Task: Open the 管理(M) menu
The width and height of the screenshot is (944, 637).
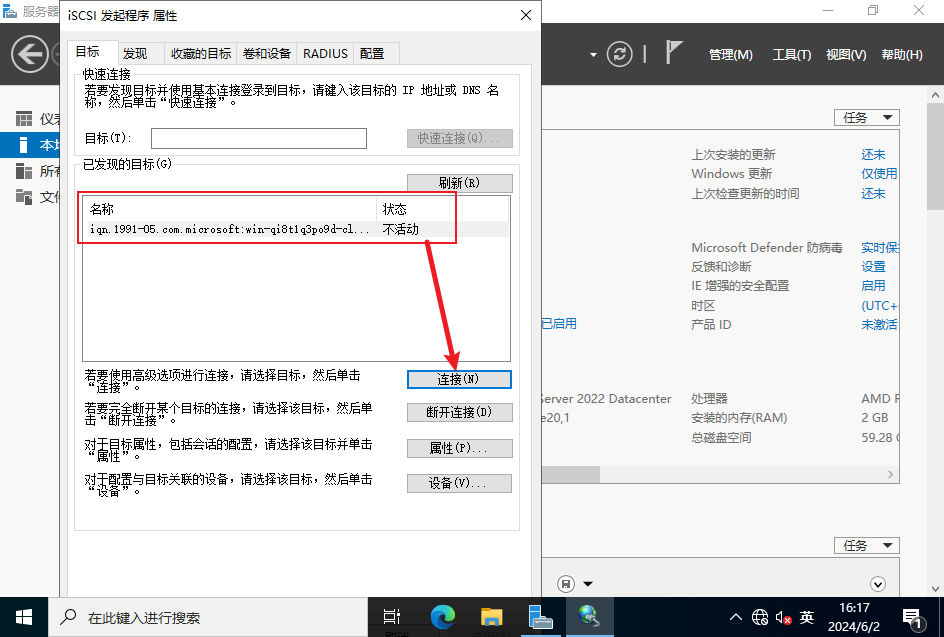Action: pyautogui.click(x=730, y=55)
